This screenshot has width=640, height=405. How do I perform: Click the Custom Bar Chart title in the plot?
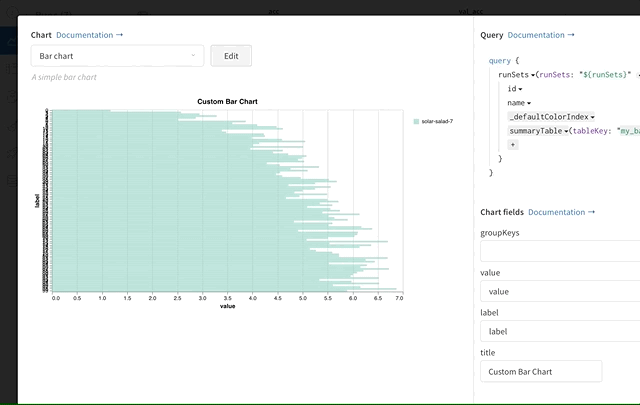point(227,102)
